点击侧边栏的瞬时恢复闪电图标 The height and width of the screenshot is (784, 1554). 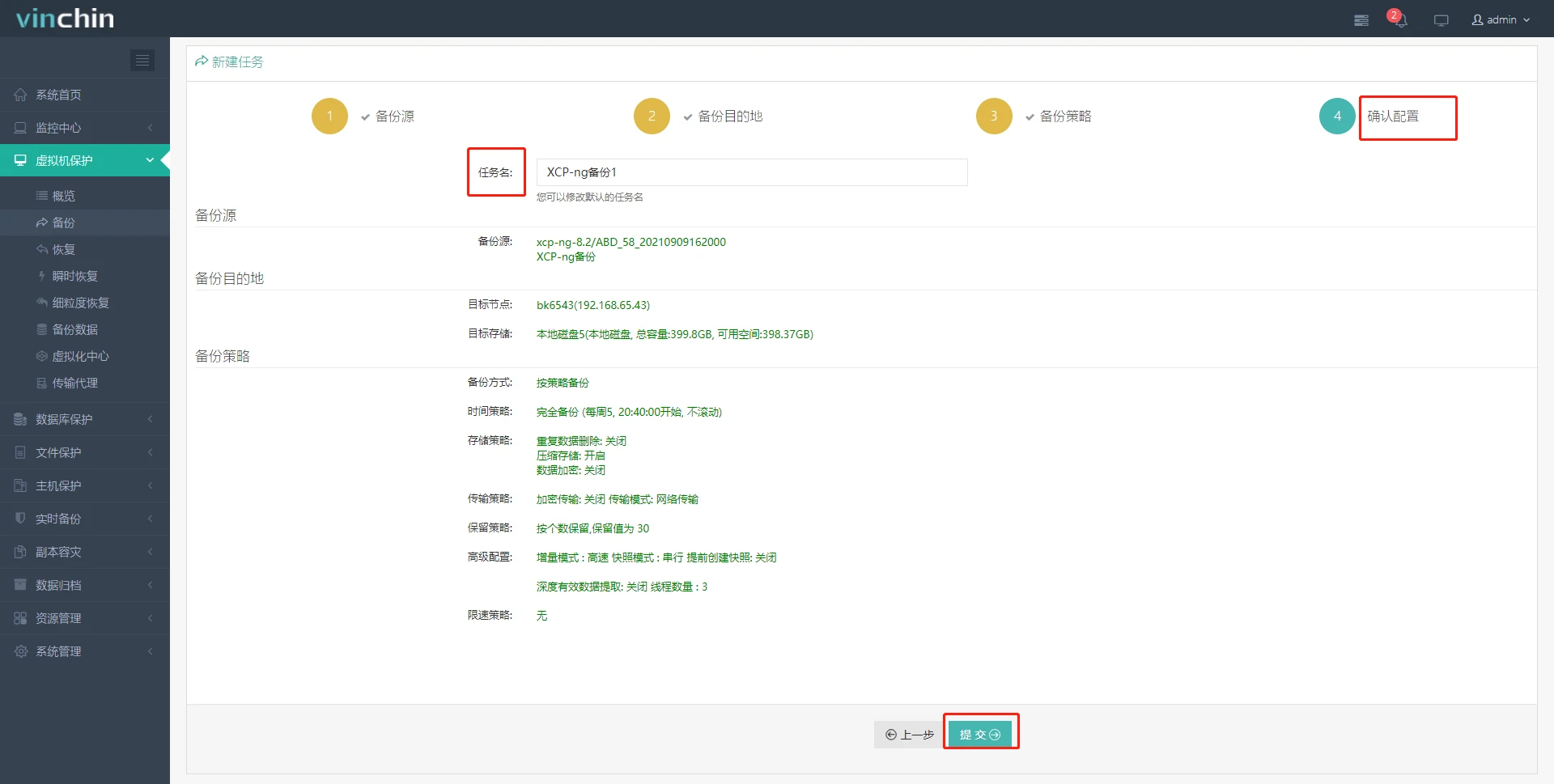coord(41,276)
